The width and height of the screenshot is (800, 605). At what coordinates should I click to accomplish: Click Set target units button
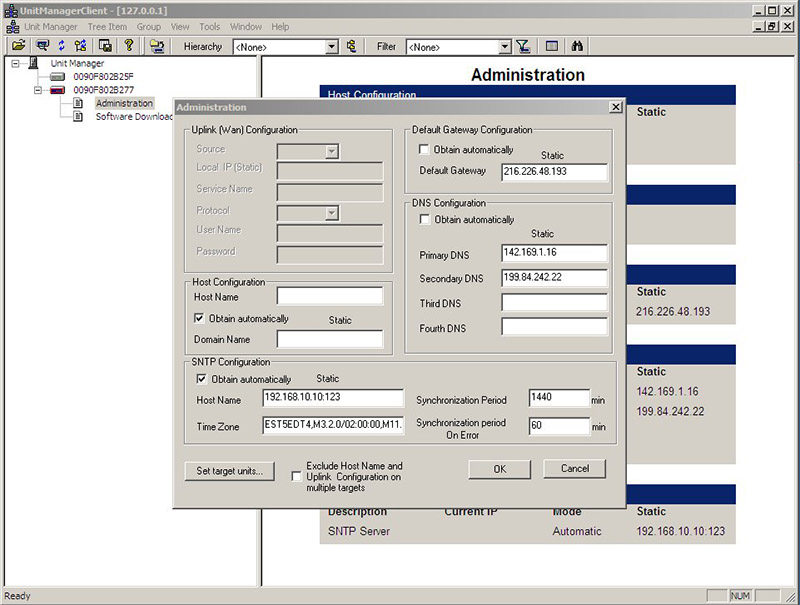pyautogui.click(x=230, y=471)
